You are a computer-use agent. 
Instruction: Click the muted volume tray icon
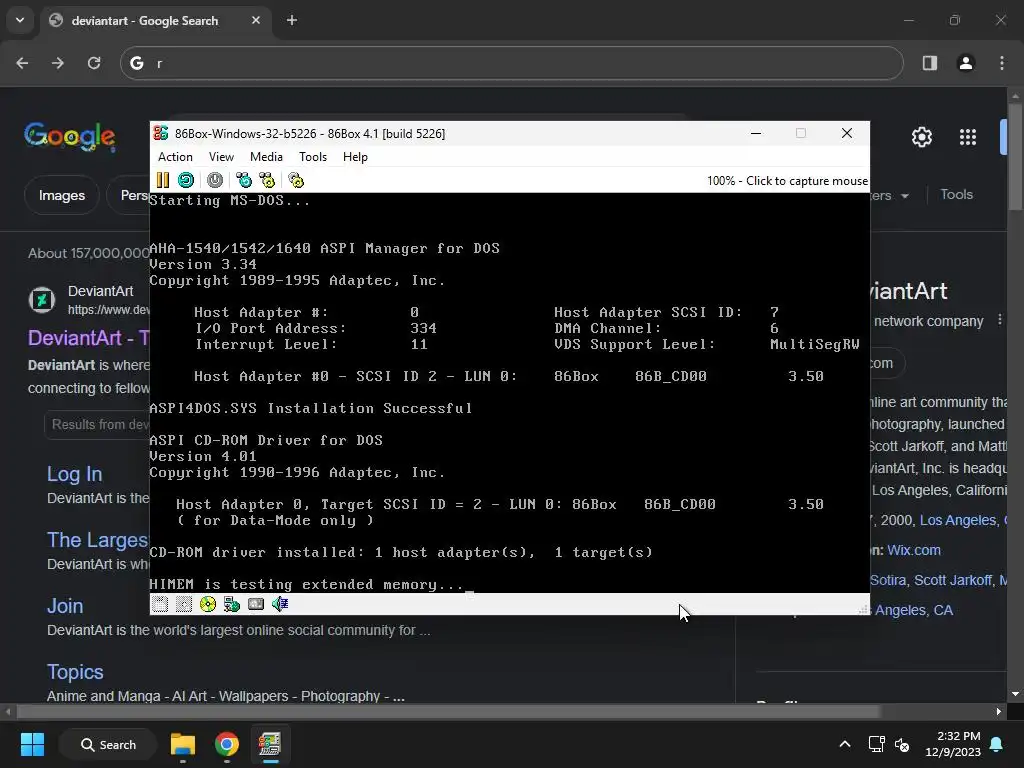coord(902,744)
